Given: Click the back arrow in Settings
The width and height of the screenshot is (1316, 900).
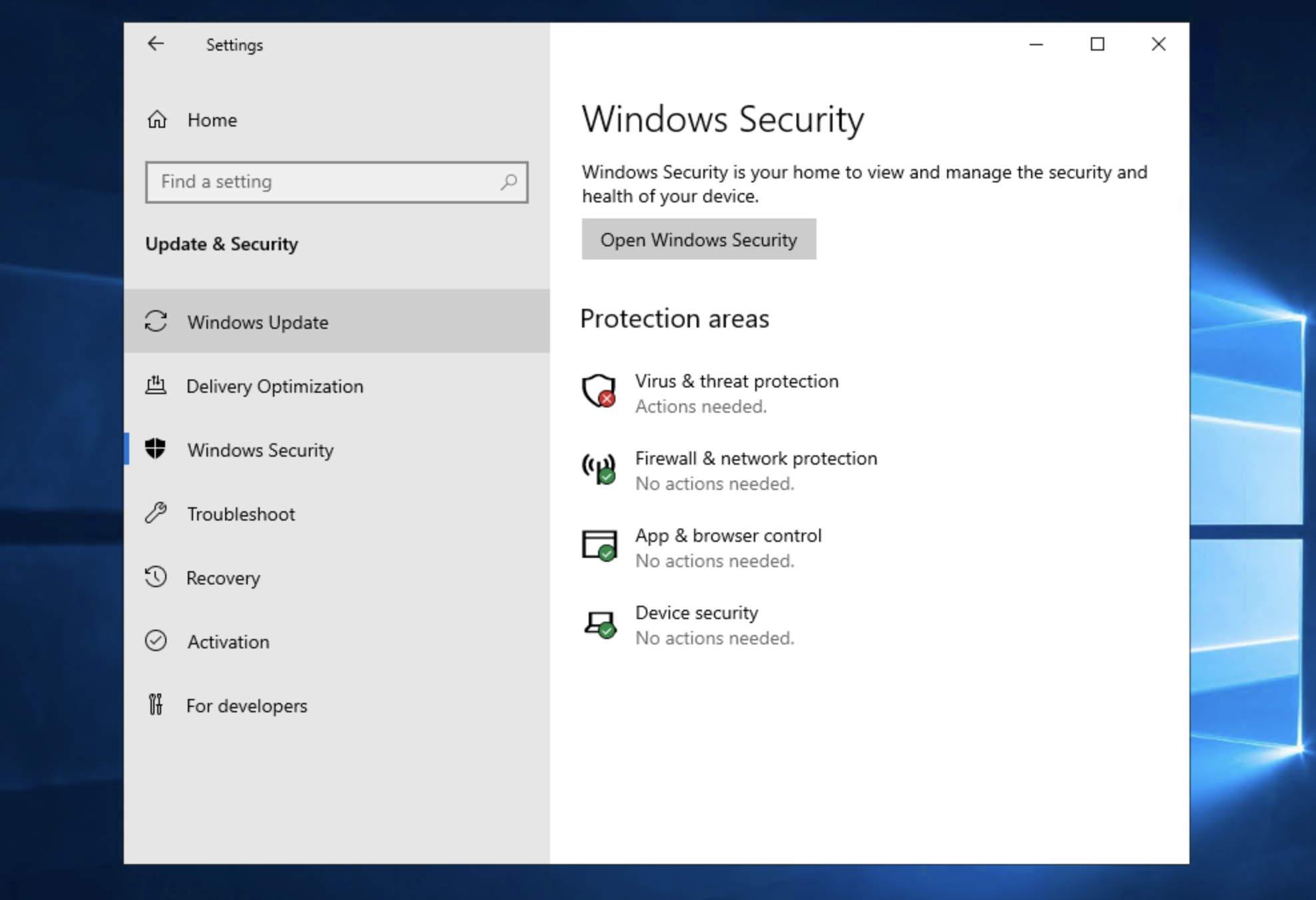Looking at the screenshot, I should point(156,44).
